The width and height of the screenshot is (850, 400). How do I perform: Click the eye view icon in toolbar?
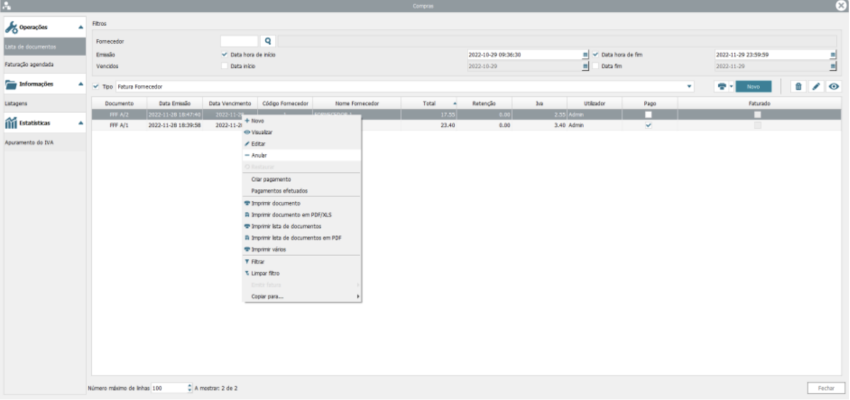(832, 87)
